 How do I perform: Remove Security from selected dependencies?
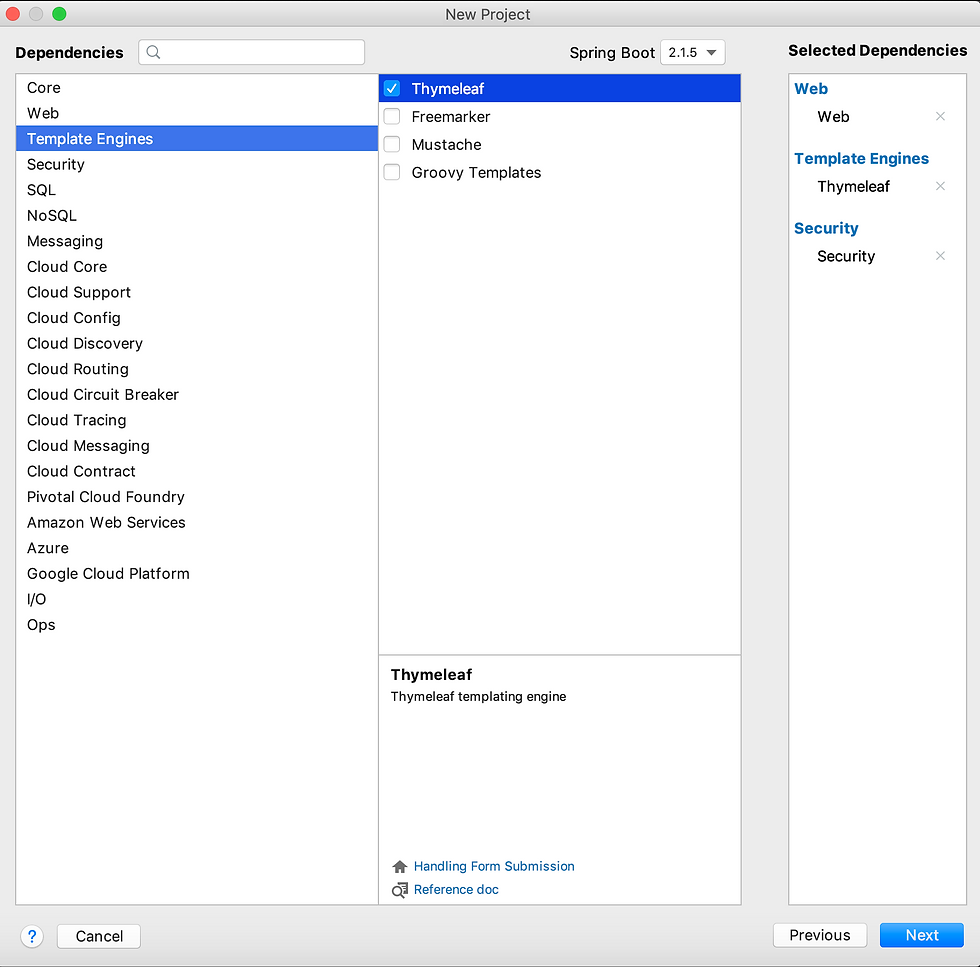tap(940, 256)
